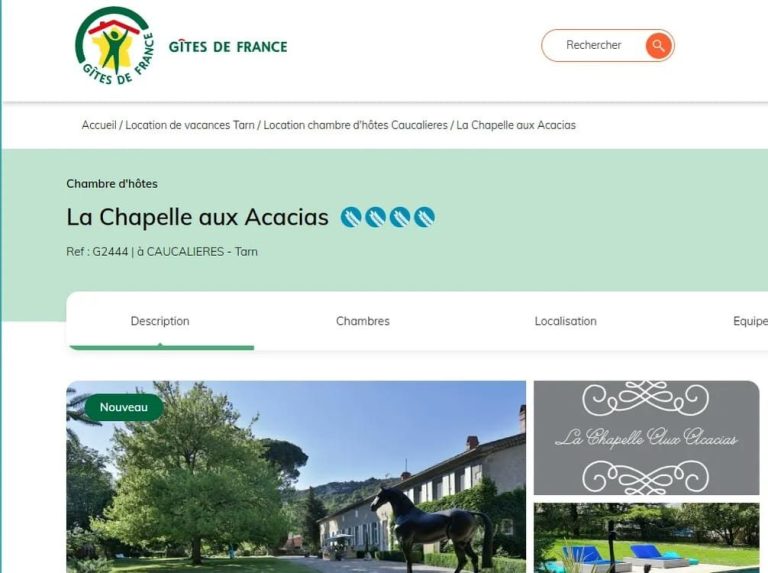Open the blue sun loungers photo thumbnail
Viewport: 768px width, 573px height.
pos(647,538)
